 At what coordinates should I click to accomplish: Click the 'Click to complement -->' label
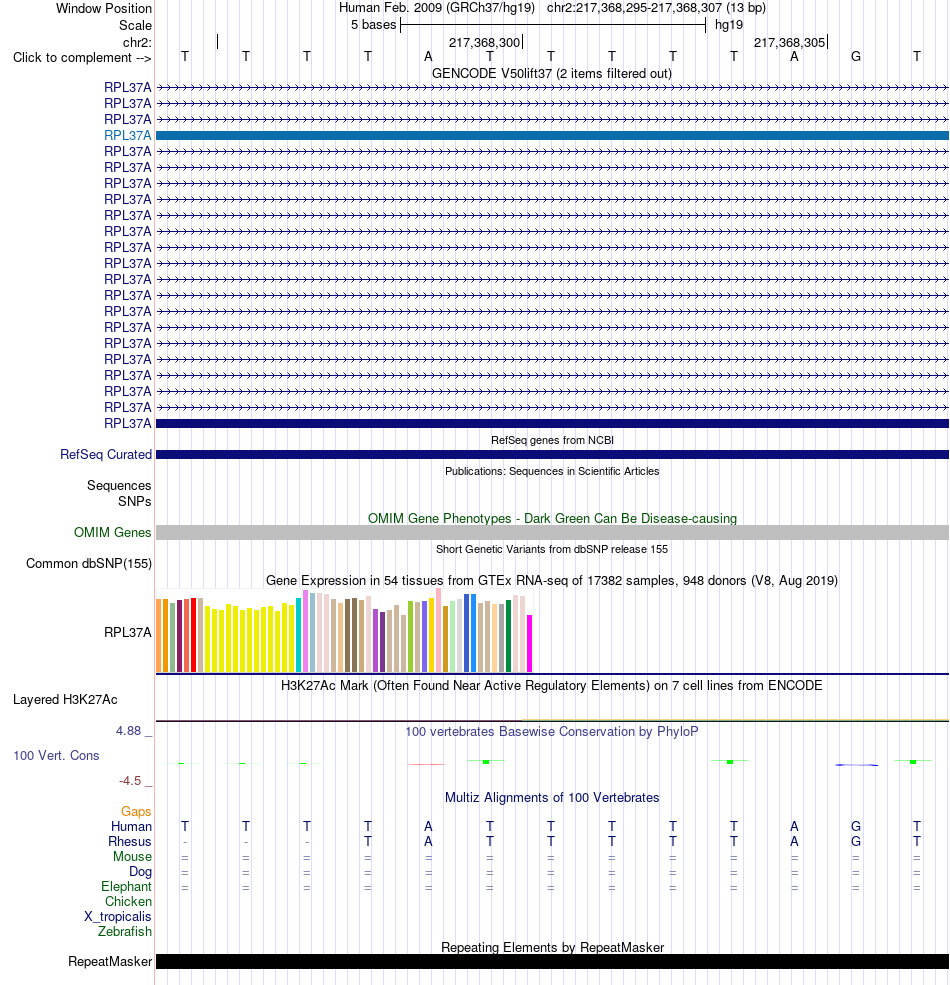[x=82, y=57]
